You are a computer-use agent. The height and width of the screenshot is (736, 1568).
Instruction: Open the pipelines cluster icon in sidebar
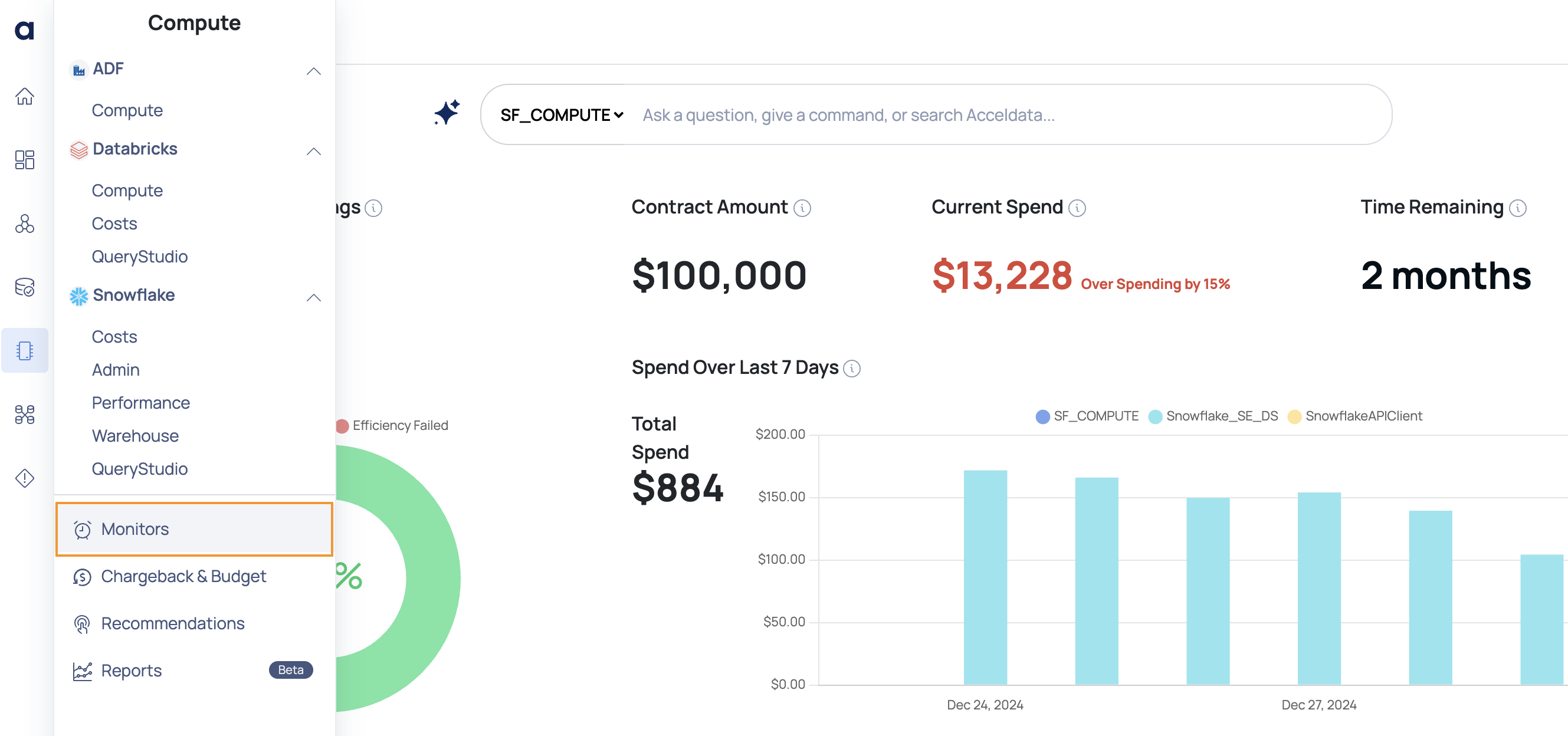(24, 224)
